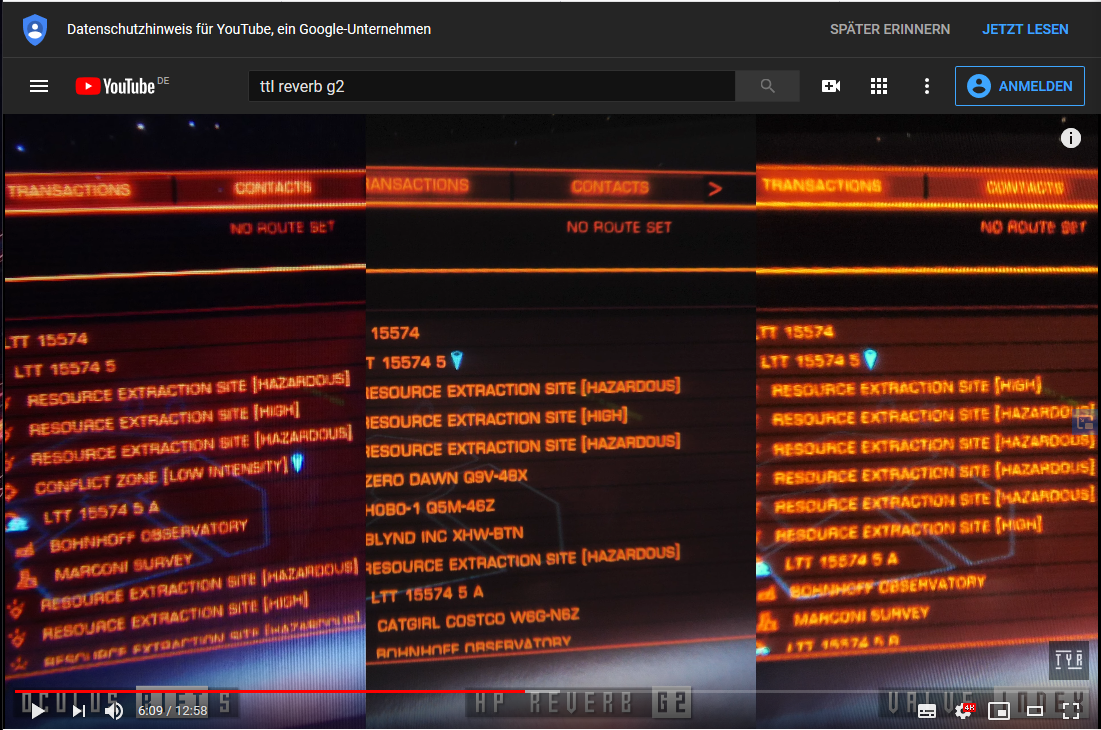Open the create video camera icon

[x=831, y=86]
